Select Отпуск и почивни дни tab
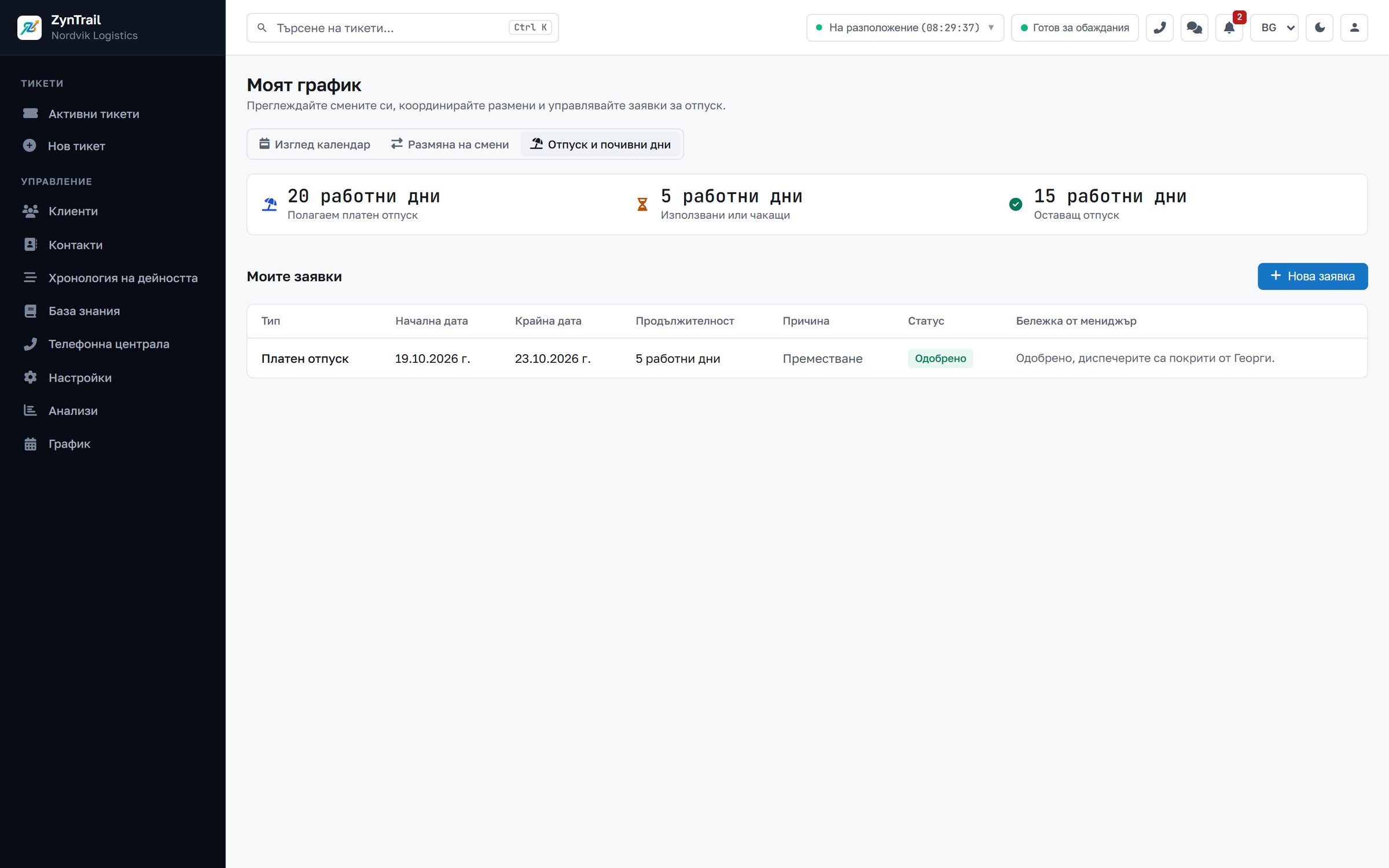Viewport: 1389px width, 868px height. [x=601, y=144]
